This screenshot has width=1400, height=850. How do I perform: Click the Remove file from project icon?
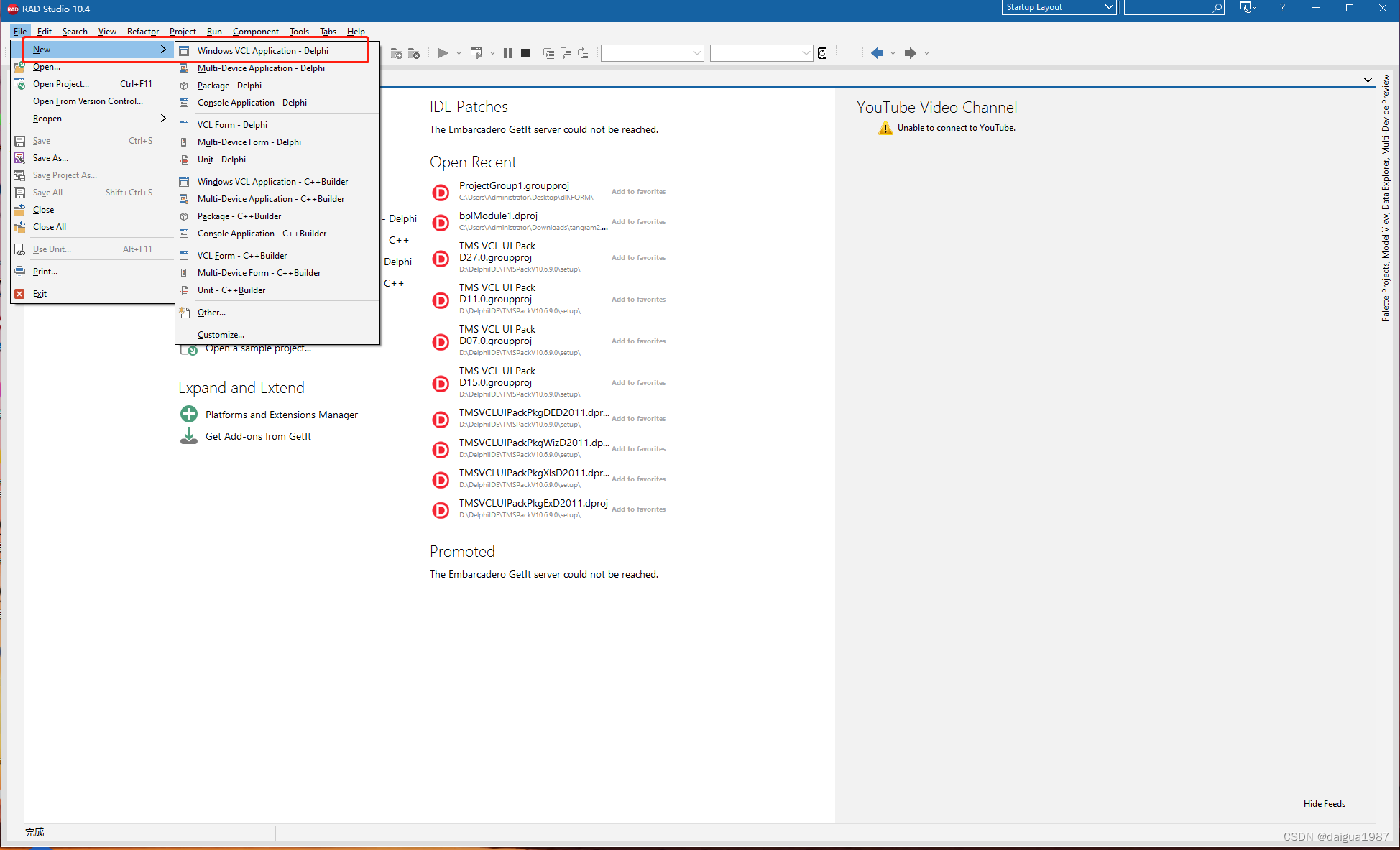point(414,53)
